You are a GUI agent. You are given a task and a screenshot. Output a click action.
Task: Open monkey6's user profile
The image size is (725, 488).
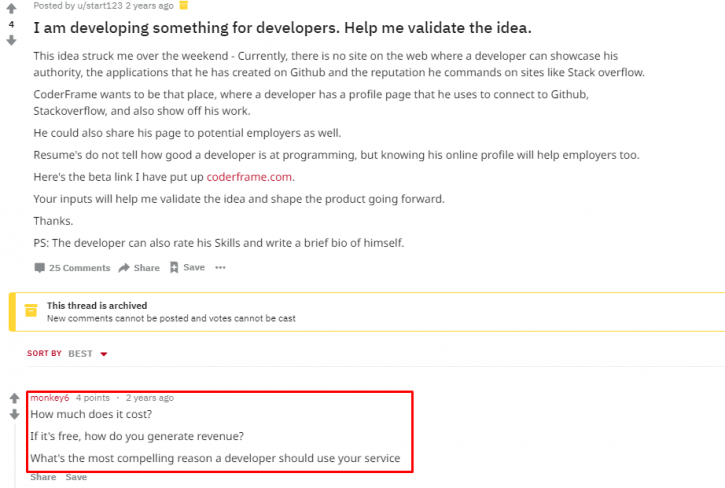coord(49,398)
